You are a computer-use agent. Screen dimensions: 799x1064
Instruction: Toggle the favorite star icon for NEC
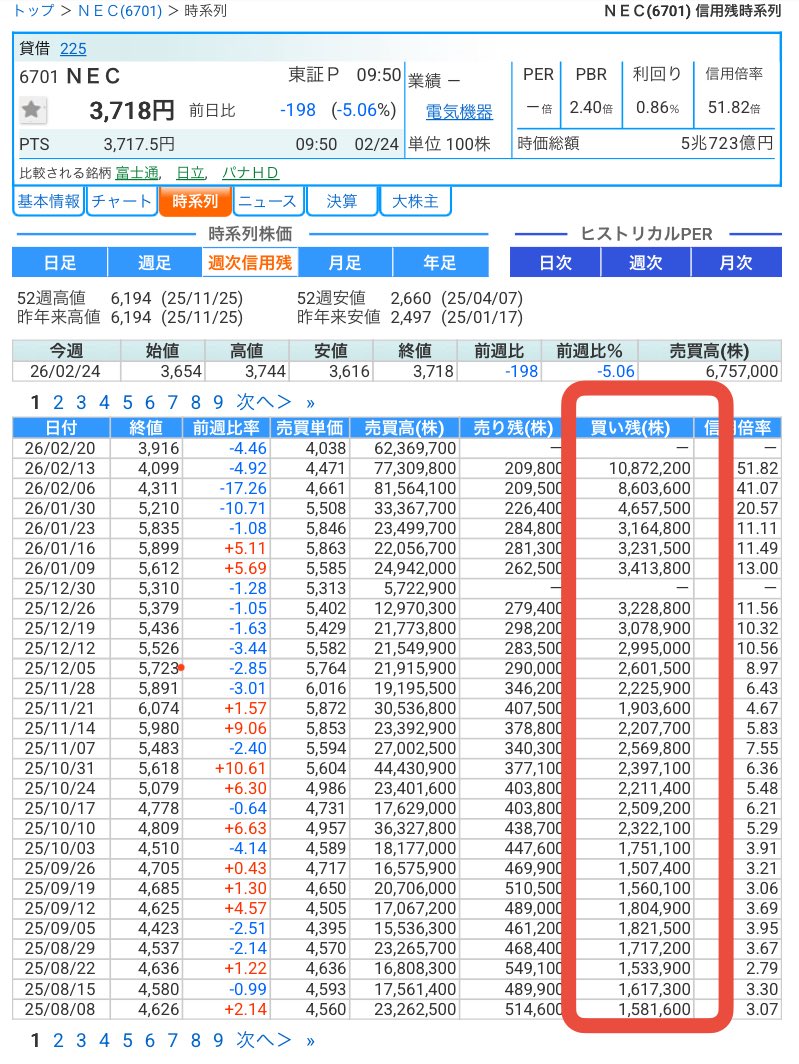31,109
